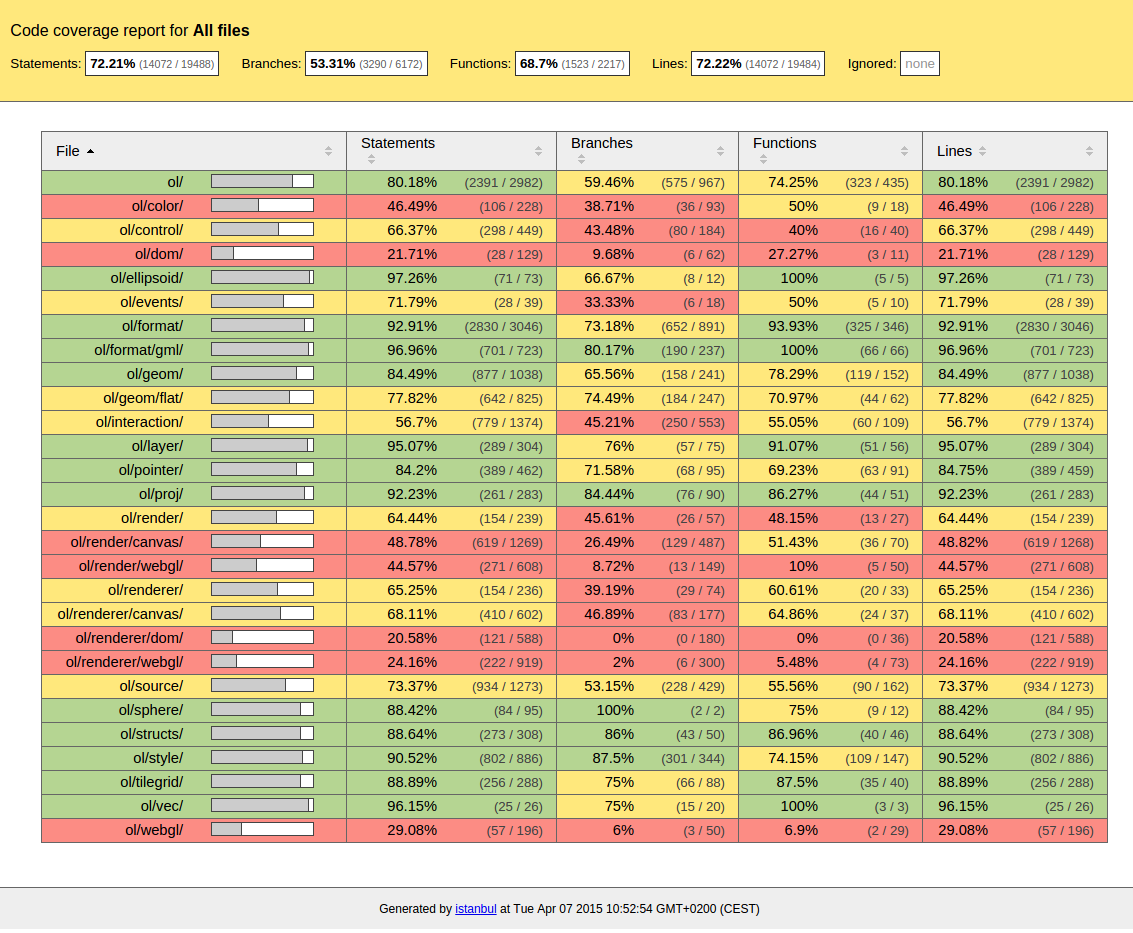Click the Ignored 'none' box in summary
1133x933 pixels.
(x=919, y=64)
